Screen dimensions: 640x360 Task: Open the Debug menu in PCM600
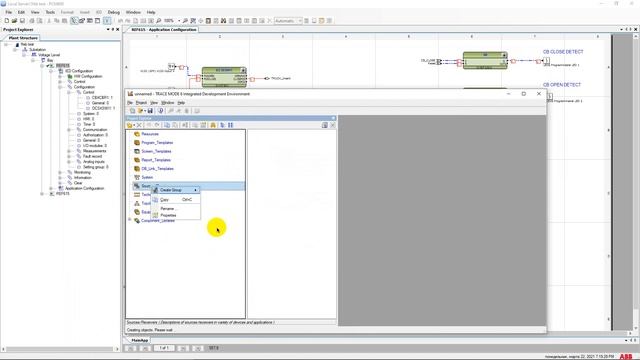[113, 12]
